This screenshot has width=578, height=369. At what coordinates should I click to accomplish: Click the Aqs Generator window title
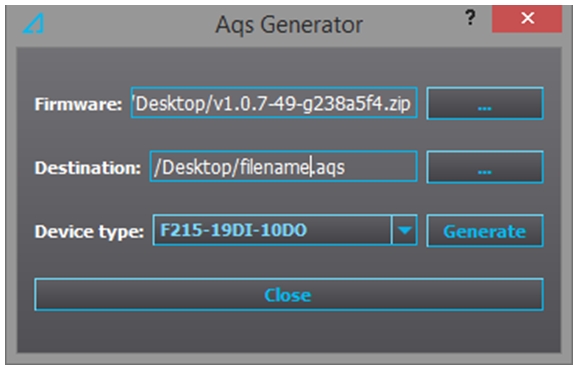pyautogui.click(x=289, y=25)
